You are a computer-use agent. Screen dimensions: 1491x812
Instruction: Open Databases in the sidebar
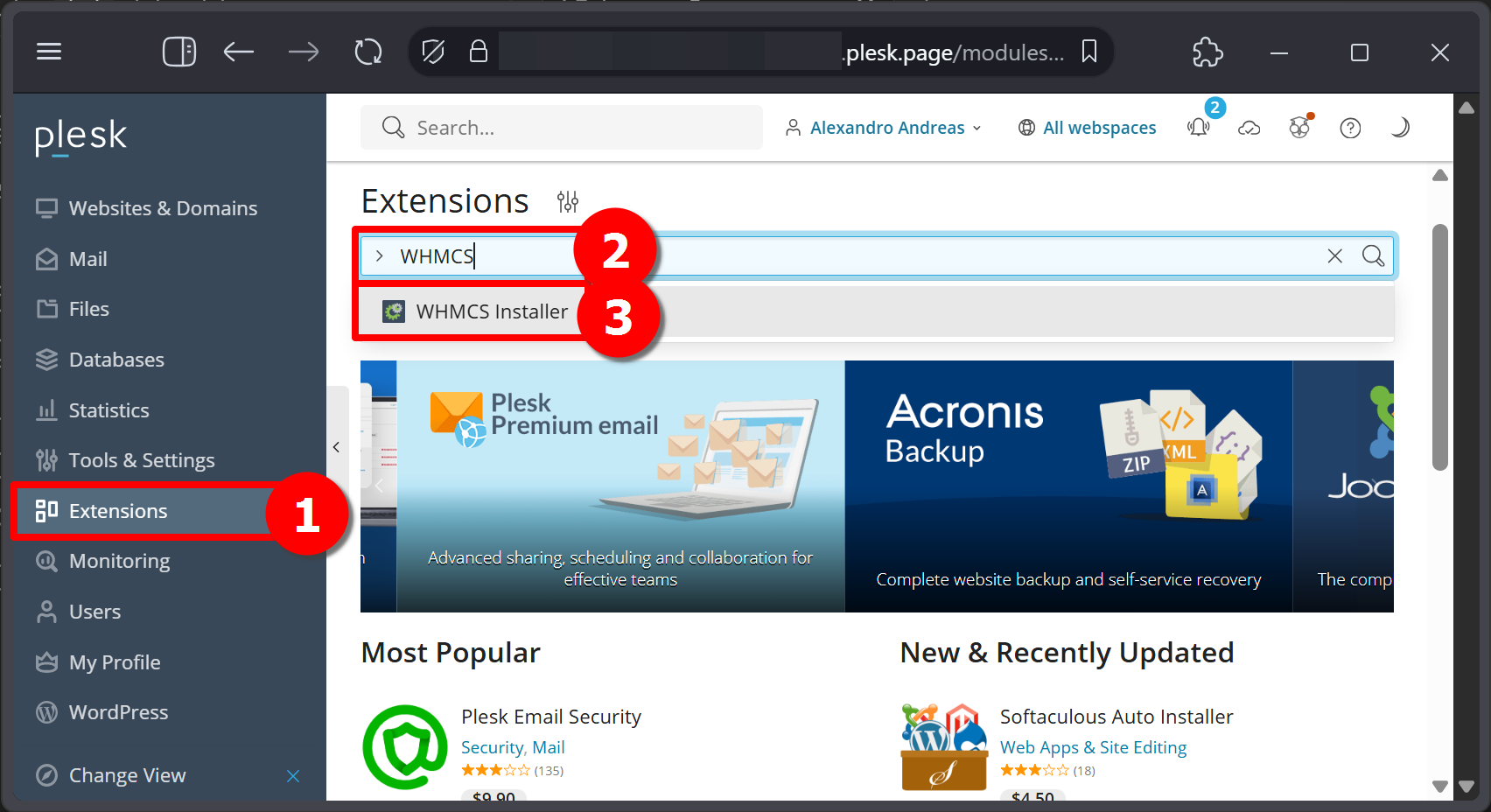coord(116,360)
